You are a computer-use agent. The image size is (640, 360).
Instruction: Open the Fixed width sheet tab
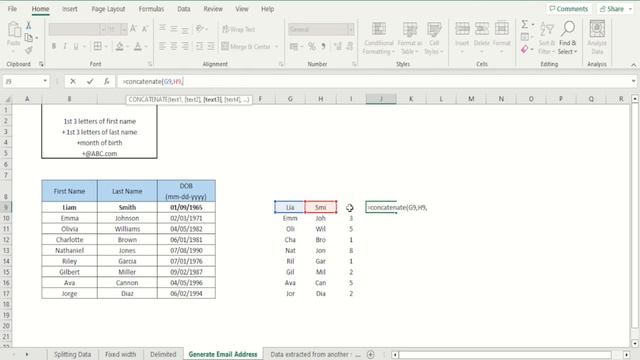120,354
